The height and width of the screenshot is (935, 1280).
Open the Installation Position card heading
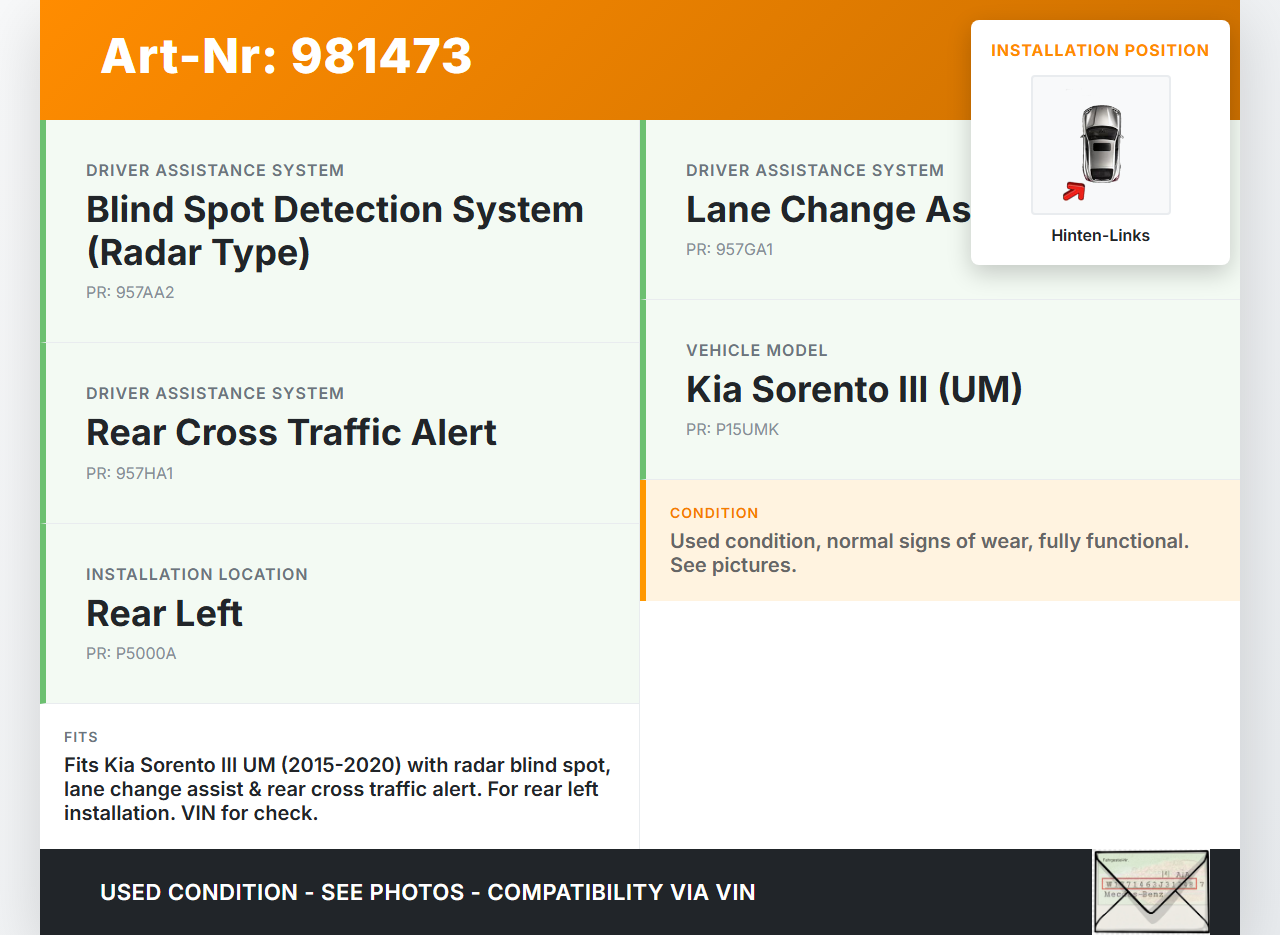[x=1100, y=51]
